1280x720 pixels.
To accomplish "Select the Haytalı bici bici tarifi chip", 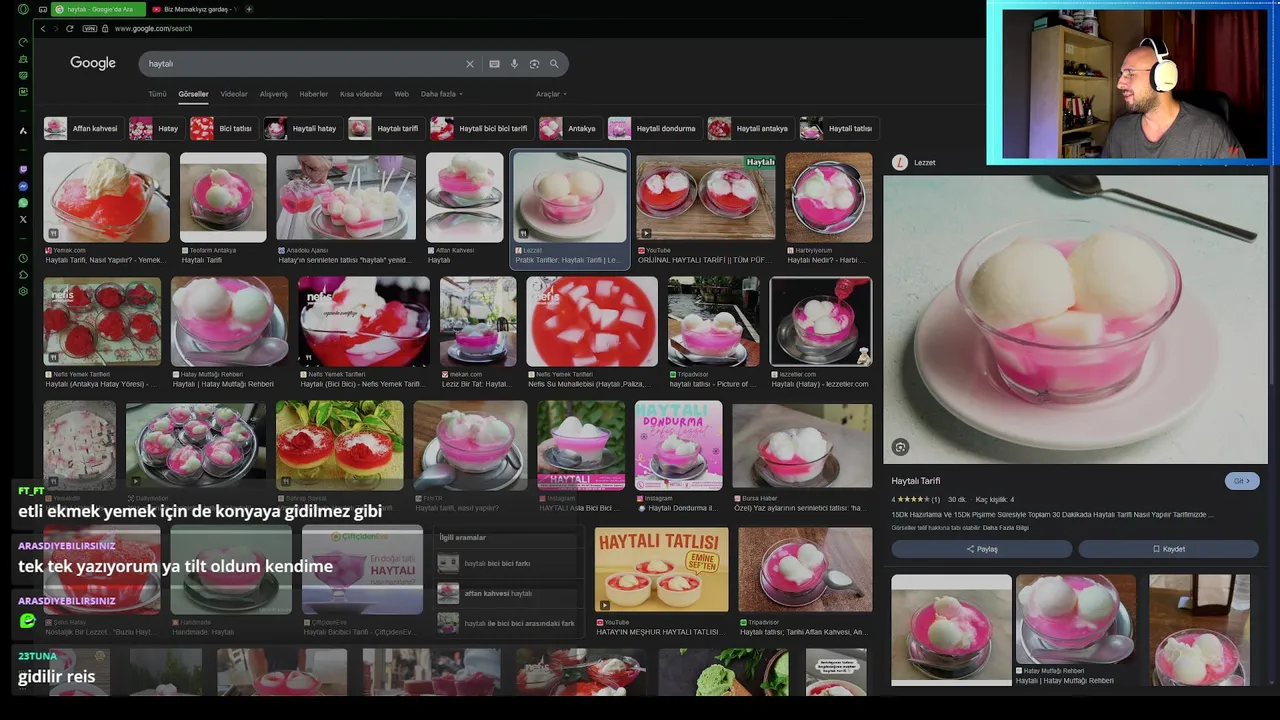I will [x=481, y=128].
